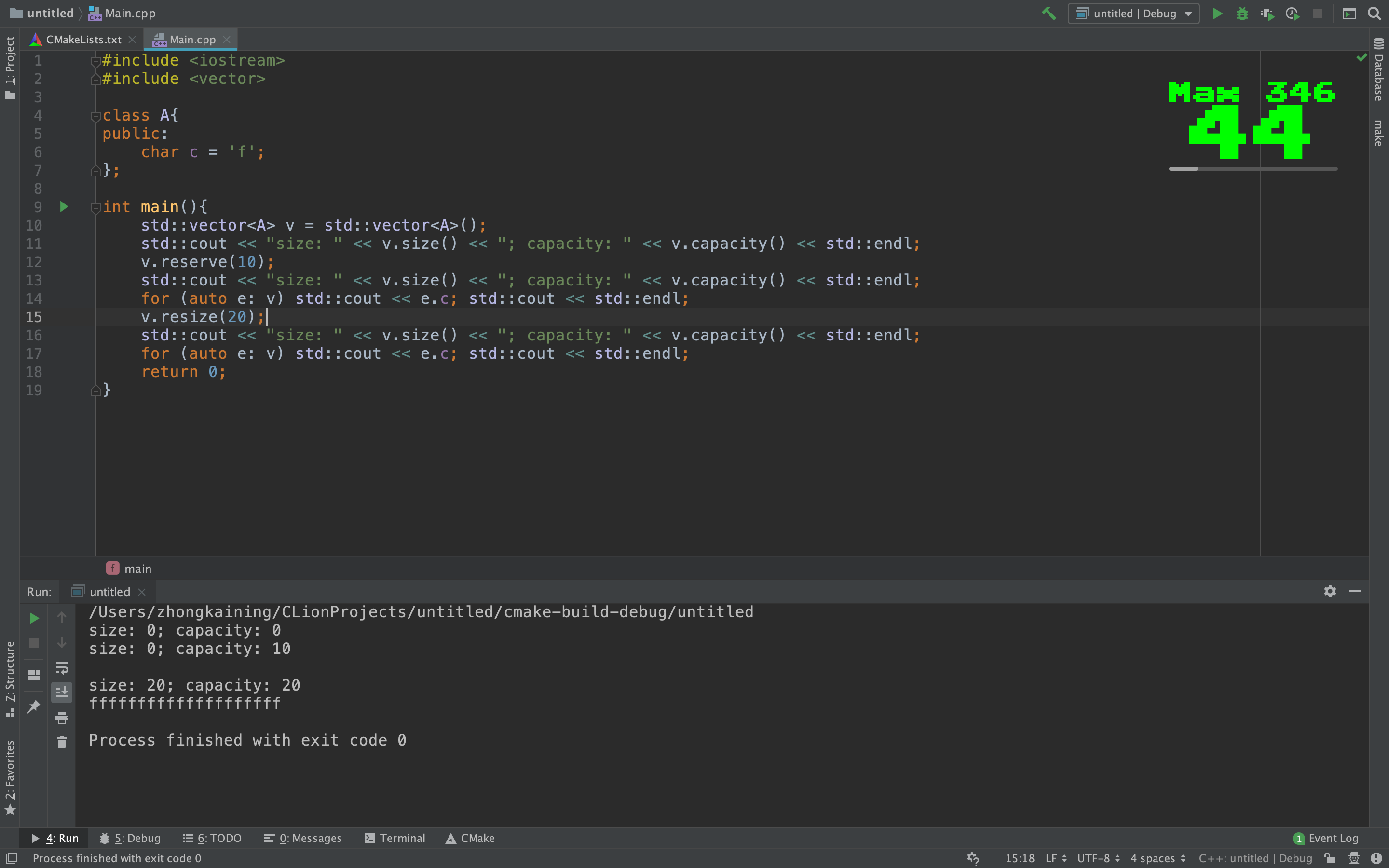Open the untitled | Debug configuration dropdown
The image size is (1389, 868).
(1133, 13)
